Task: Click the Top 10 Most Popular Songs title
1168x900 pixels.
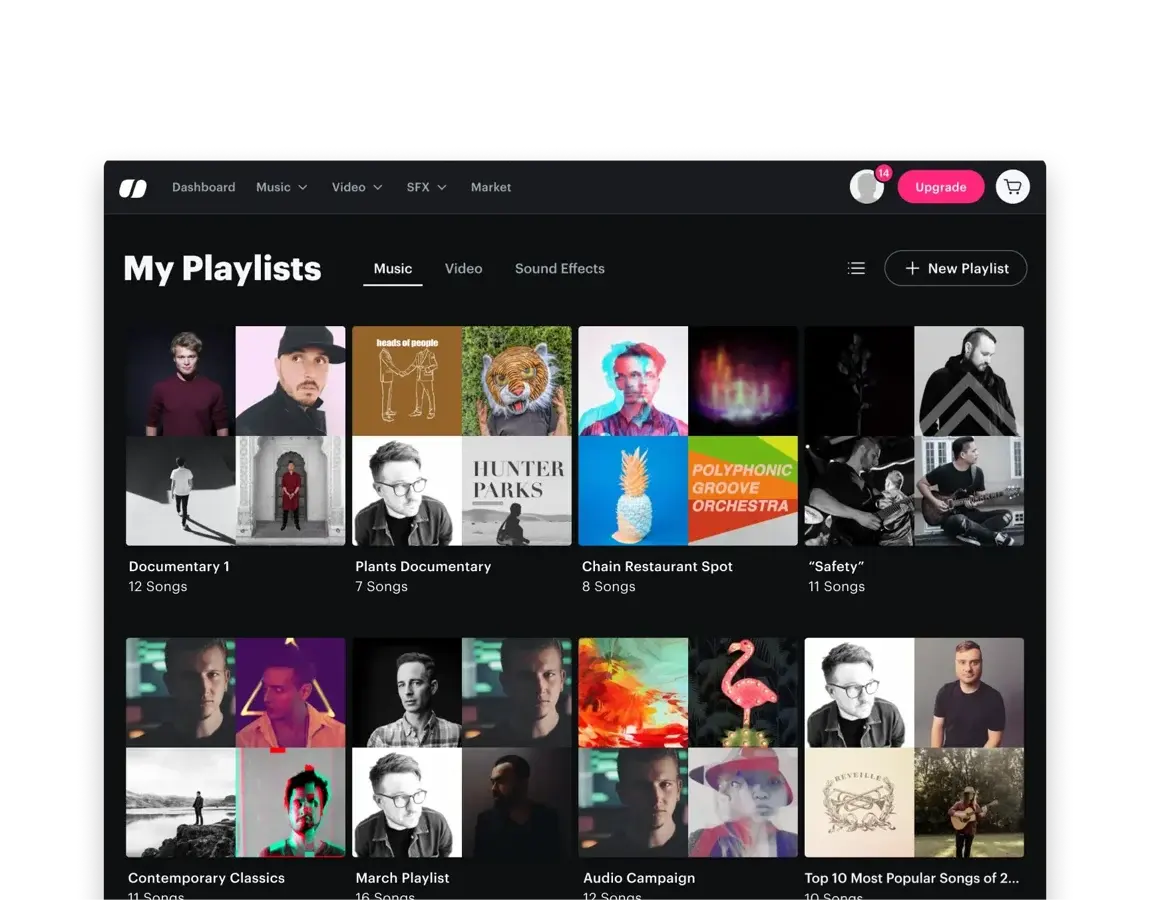Action: (x=912, y=878)
